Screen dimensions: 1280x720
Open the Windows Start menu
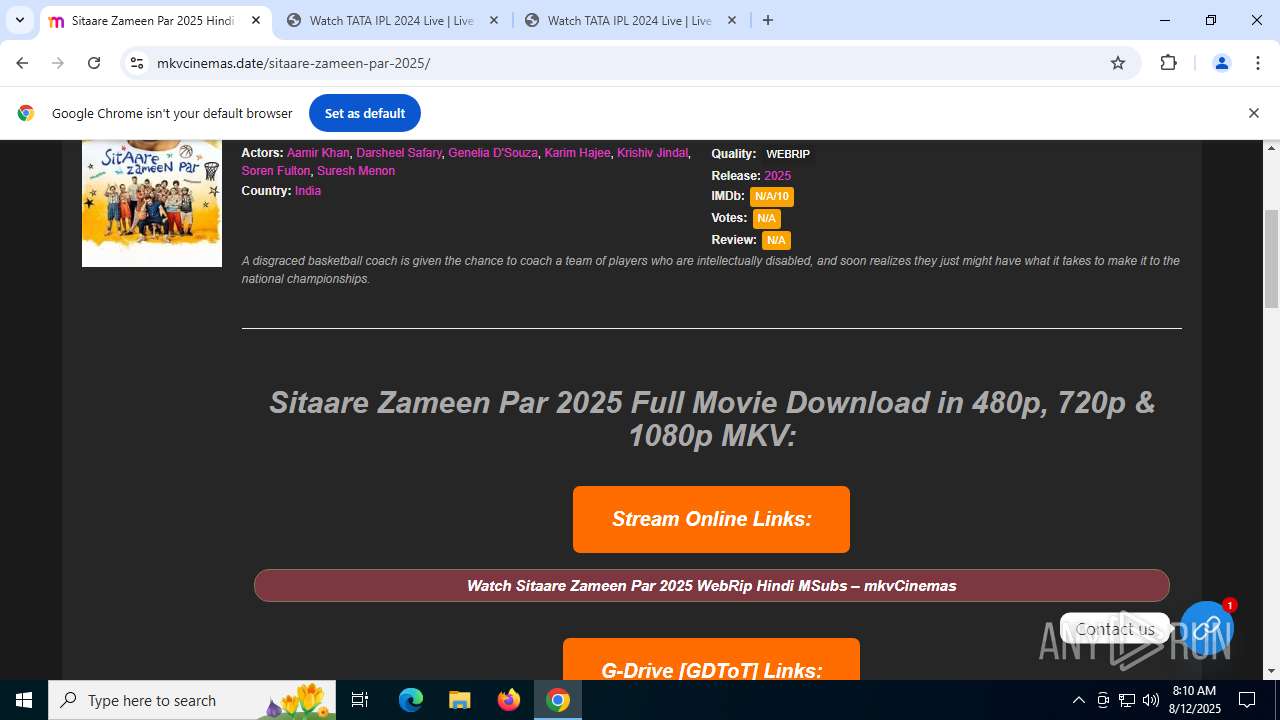coord(24,700)
